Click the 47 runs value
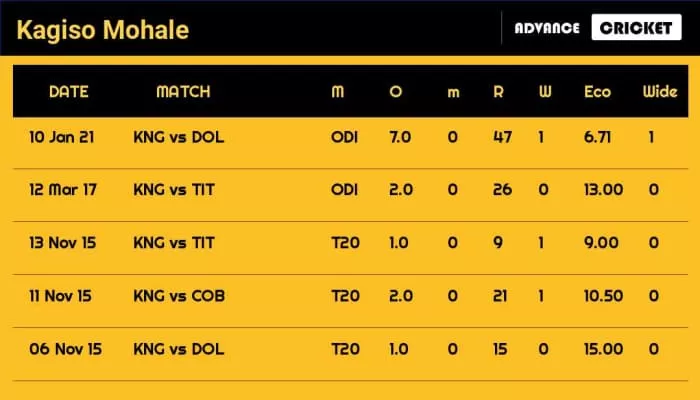The width and height of the screenshot is (700, 400). (x=501, y=137)
